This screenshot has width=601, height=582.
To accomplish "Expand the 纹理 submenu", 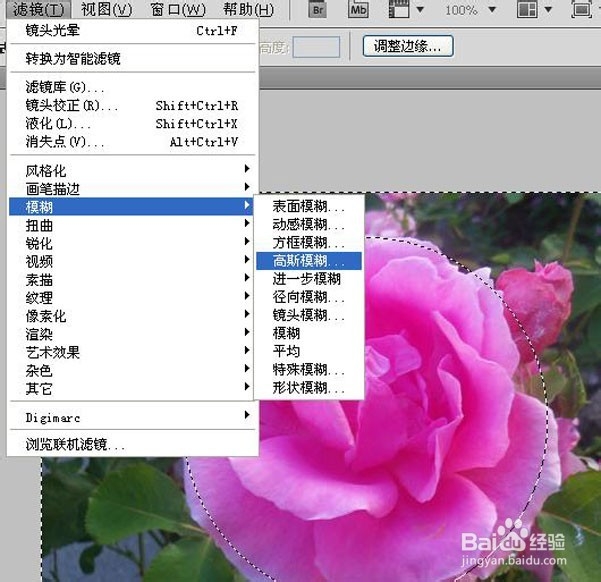I will (131, 298).
